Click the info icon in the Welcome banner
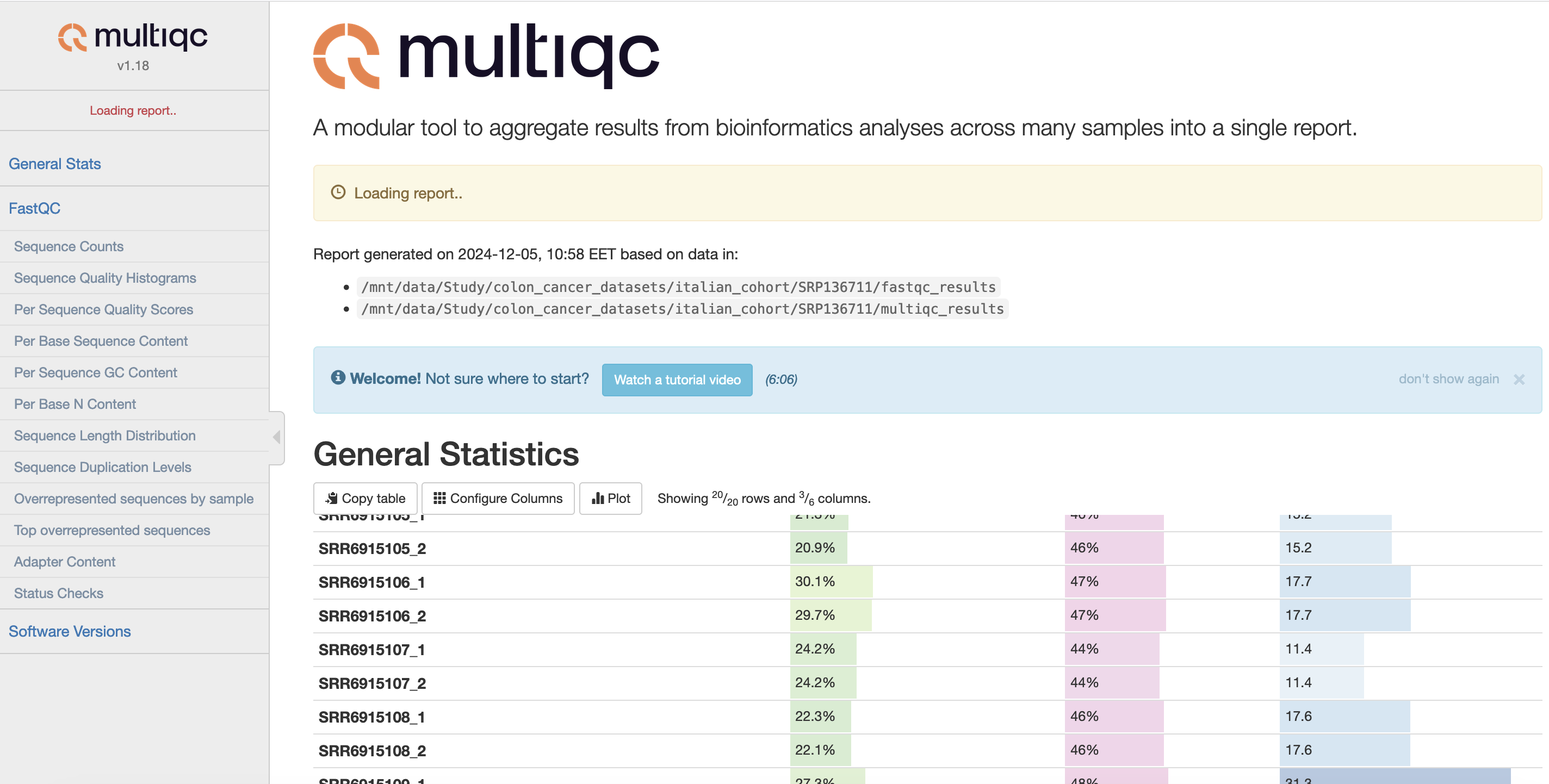The height and width of the screenshot is (784, 1549). 338,377
